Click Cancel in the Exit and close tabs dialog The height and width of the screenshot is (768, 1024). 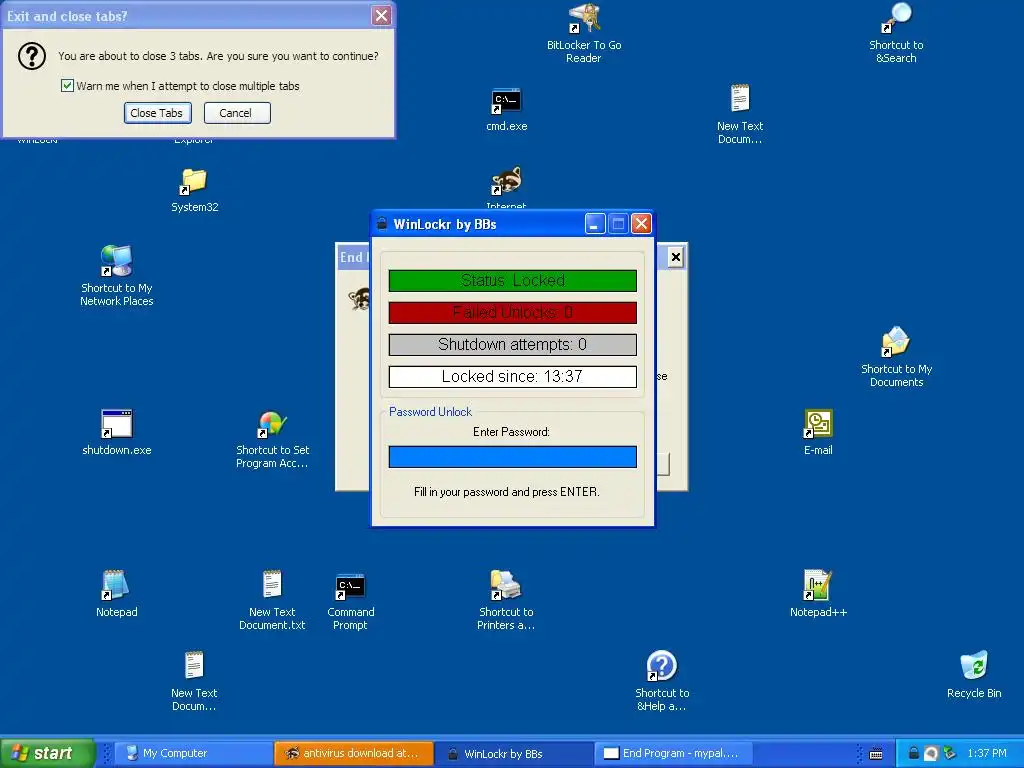pos(237,113)
